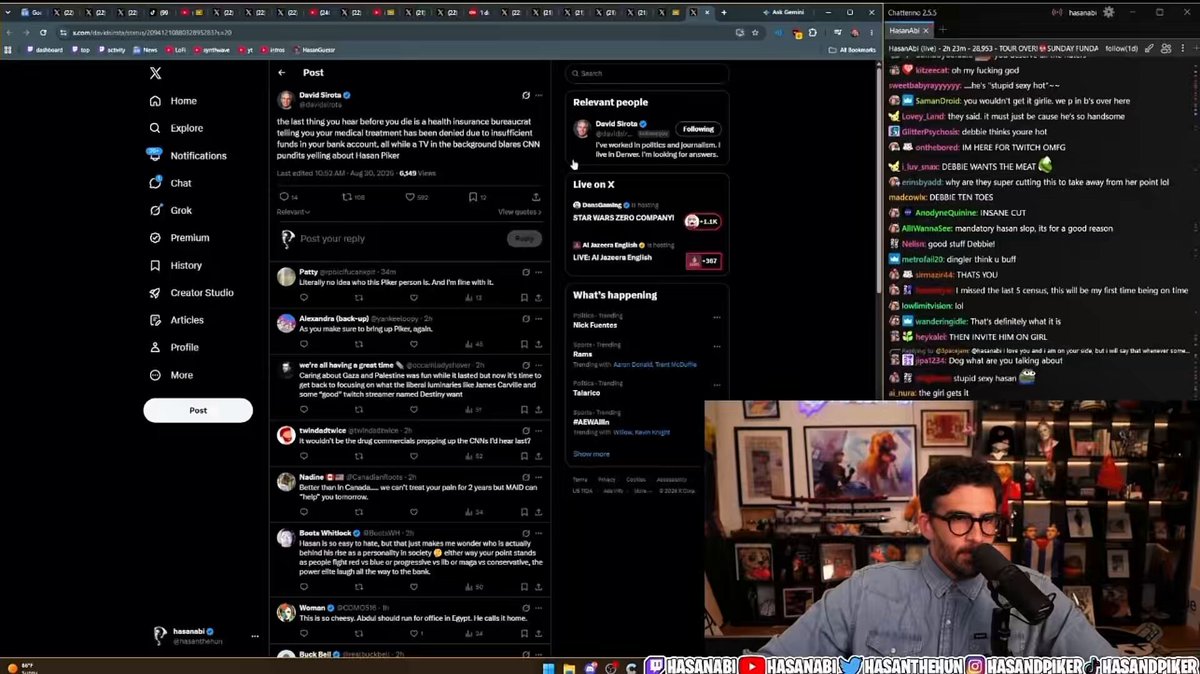Open Chat in the sidebar
The width and height of the screenshot is (1200, 674).
(x=171, y=183)
